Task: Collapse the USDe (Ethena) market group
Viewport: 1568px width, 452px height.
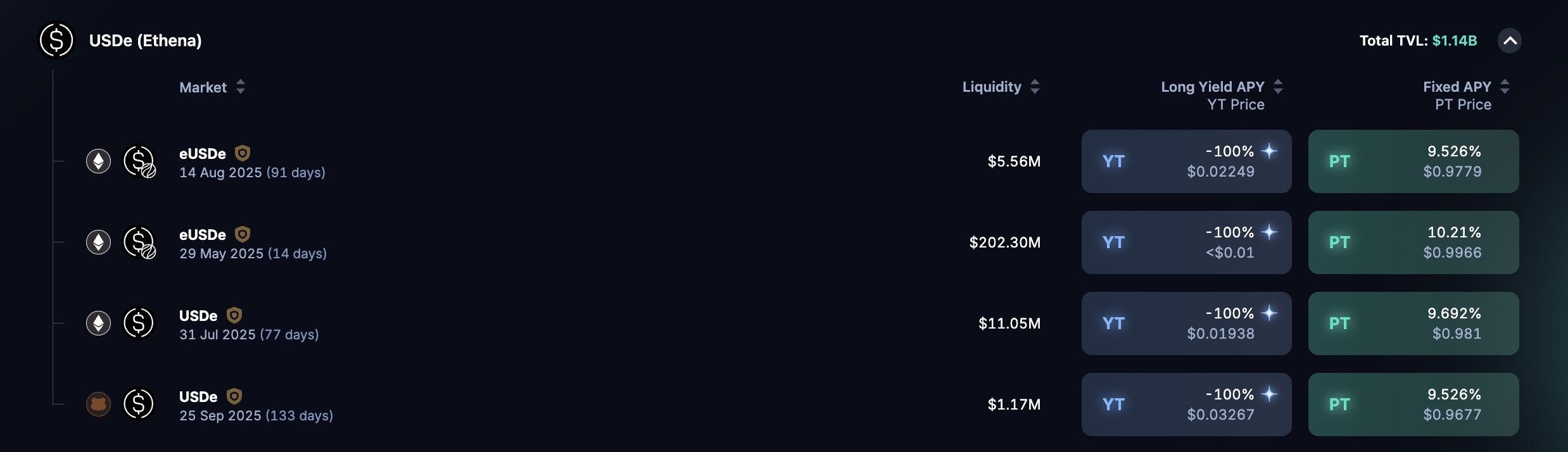Action: [1510, 41]
